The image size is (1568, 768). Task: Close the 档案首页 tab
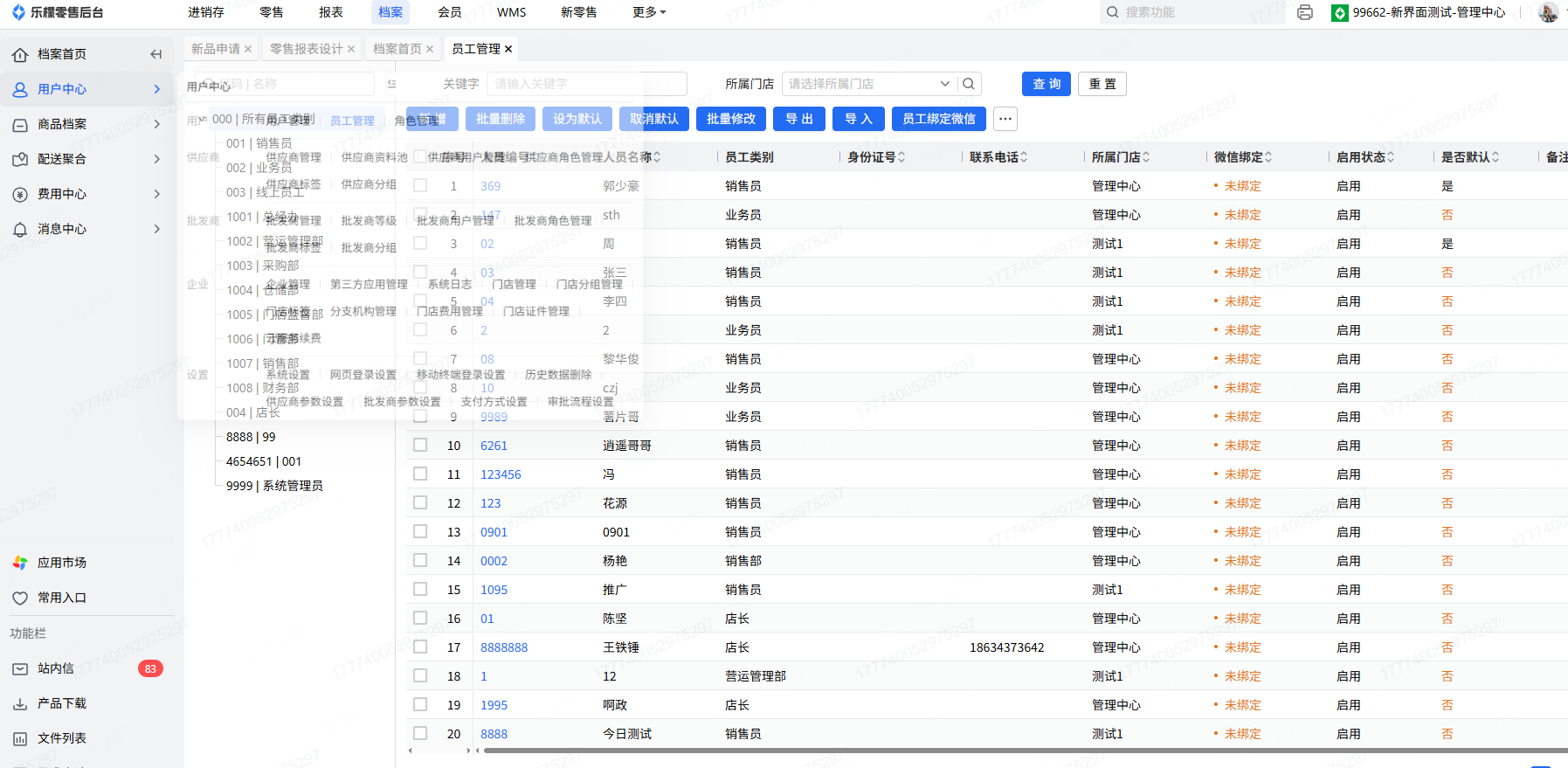[430, 49]
